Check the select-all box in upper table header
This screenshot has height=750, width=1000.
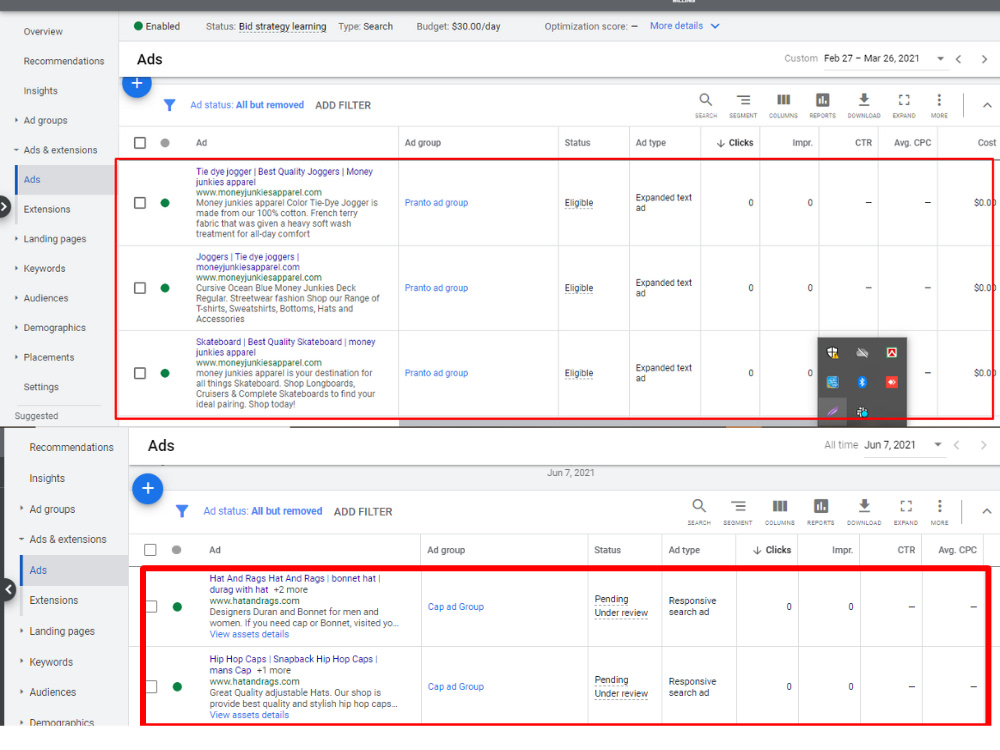pos(140,143)
